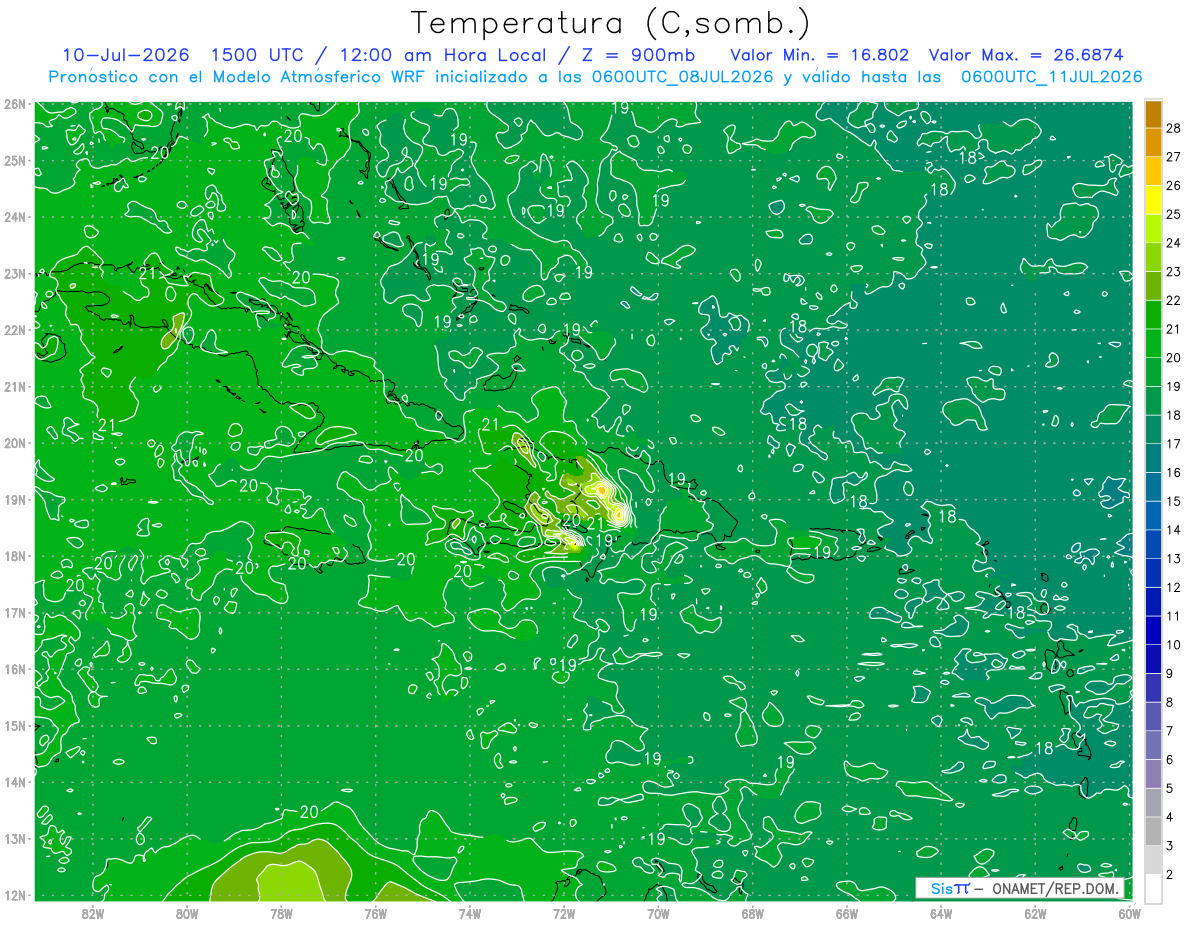Click the 70W longitude axis label
The height and width of the screenshot is (927, 1200).
[658, 914]
